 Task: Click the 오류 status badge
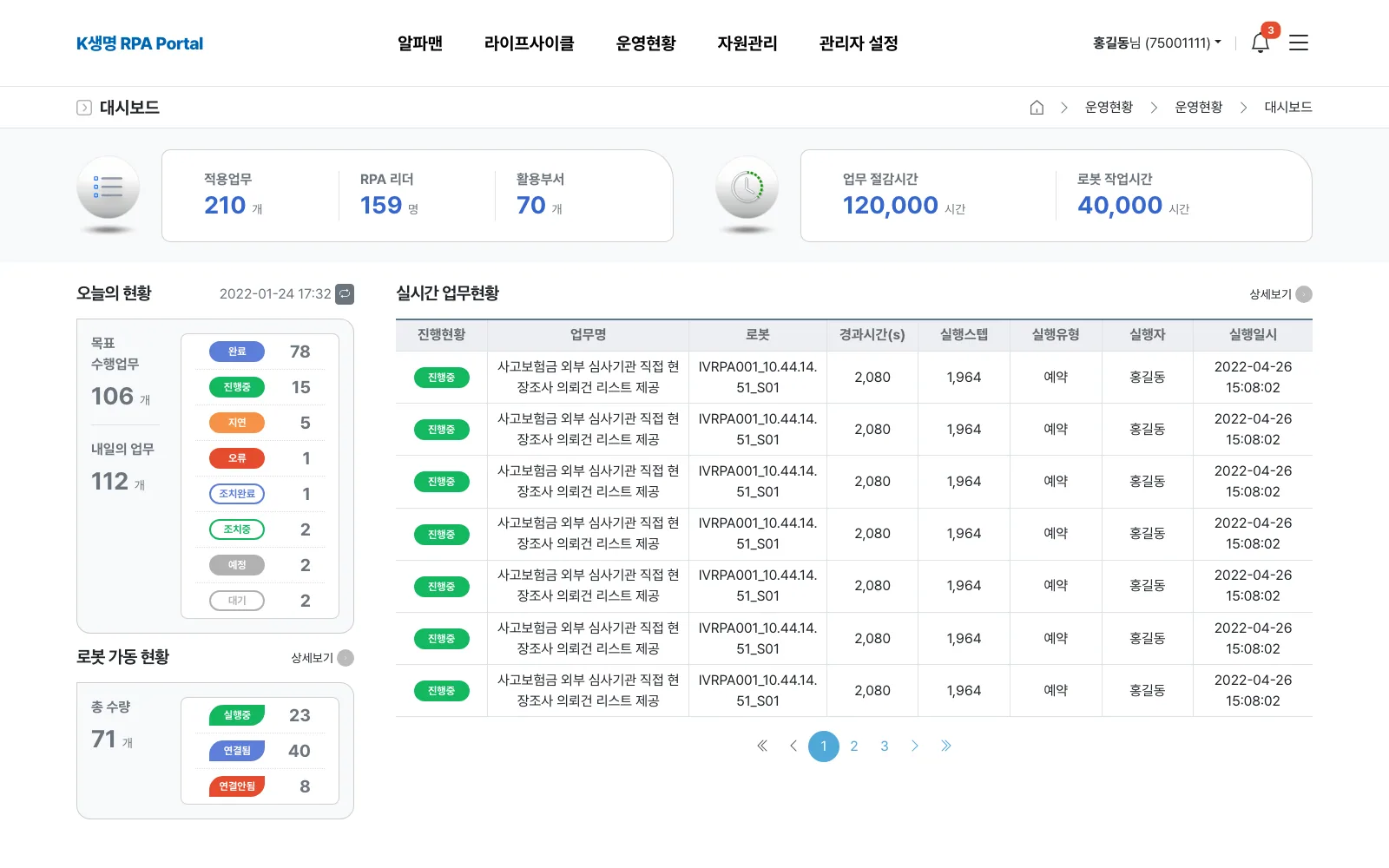[x=237, y=458]
